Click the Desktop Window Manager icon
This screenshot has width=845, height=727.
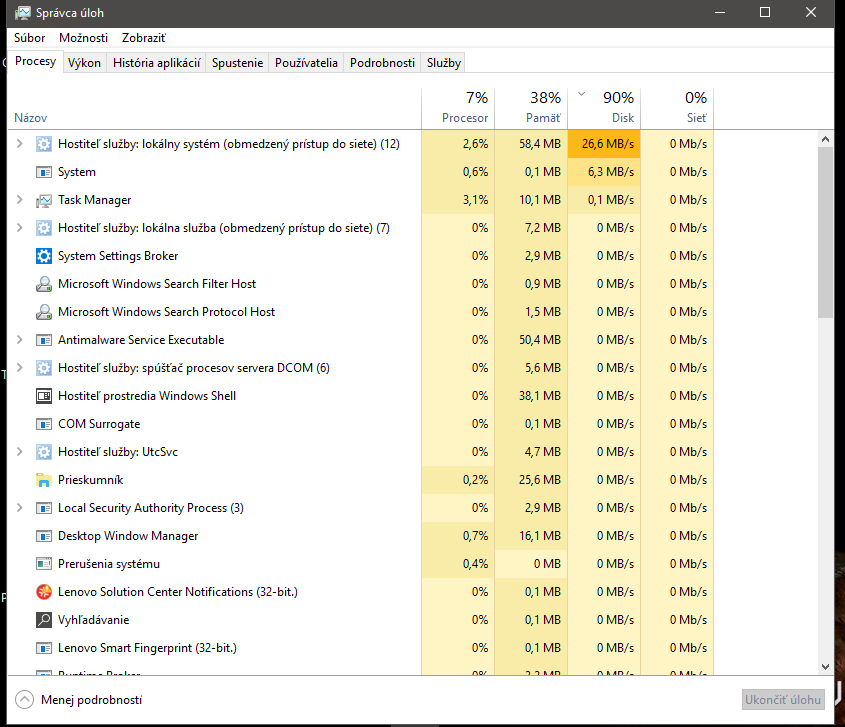click(44, 536)
